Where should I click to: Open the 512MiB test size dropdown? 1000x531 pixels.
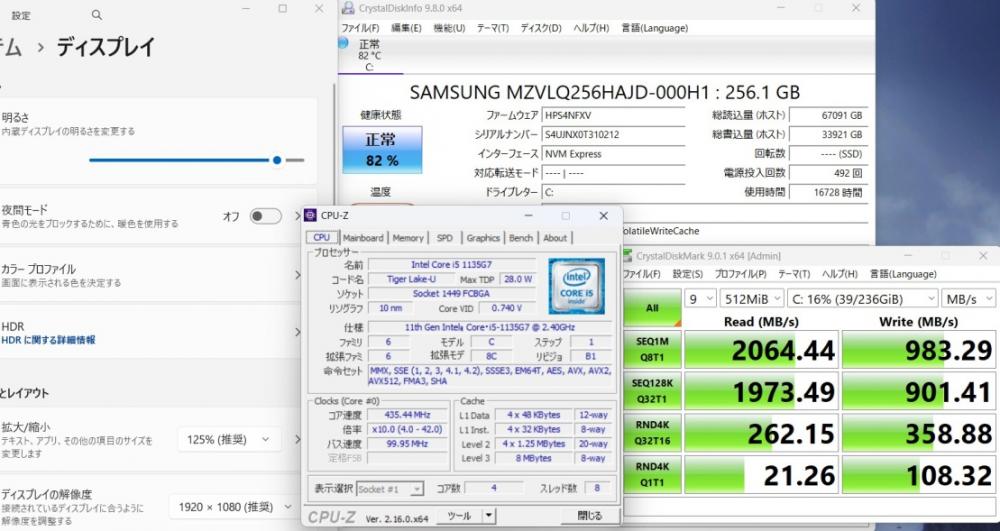[751, 298]
